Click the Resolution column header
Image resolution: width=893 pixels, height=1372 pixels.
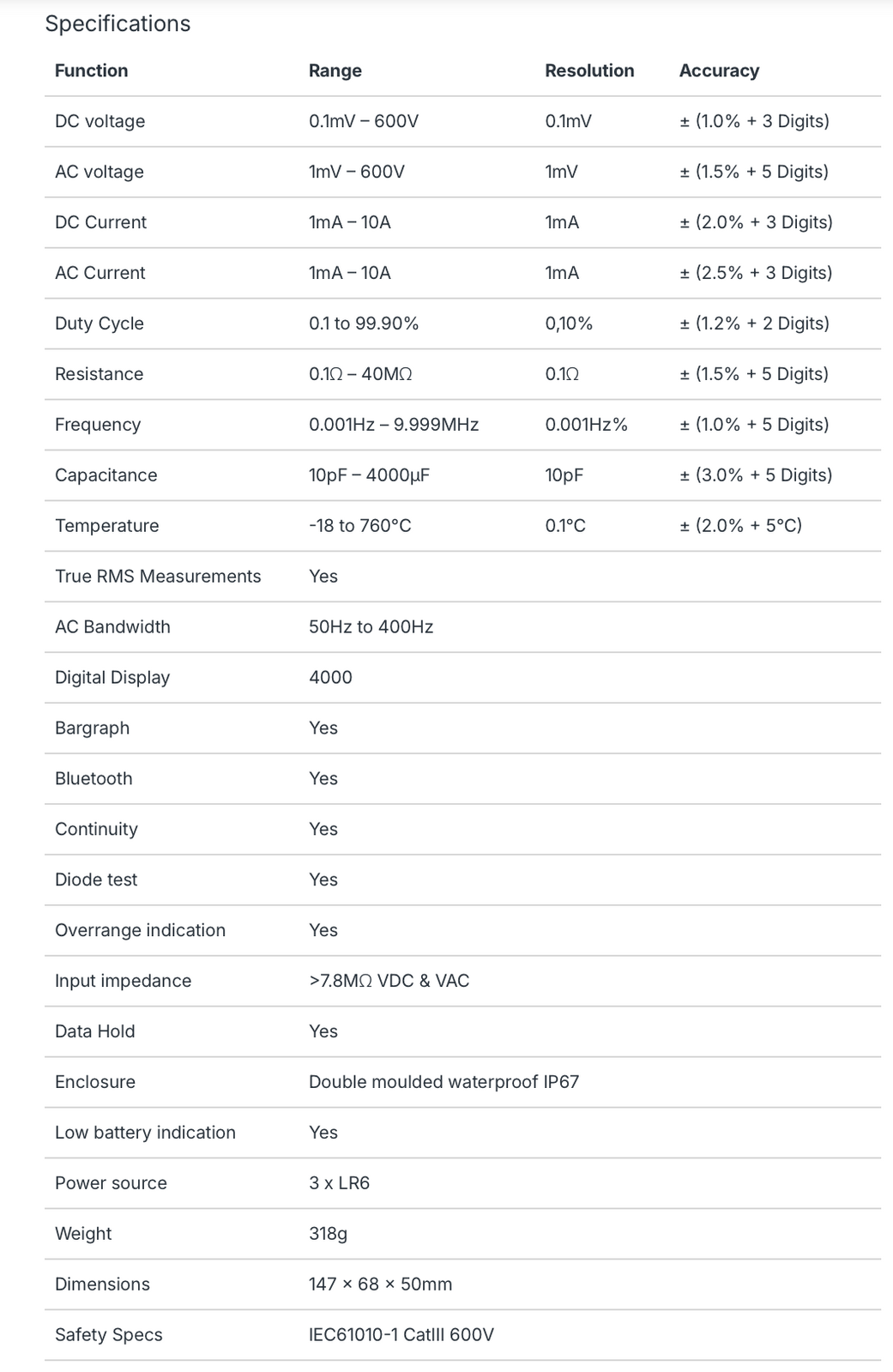click(589, 70)
